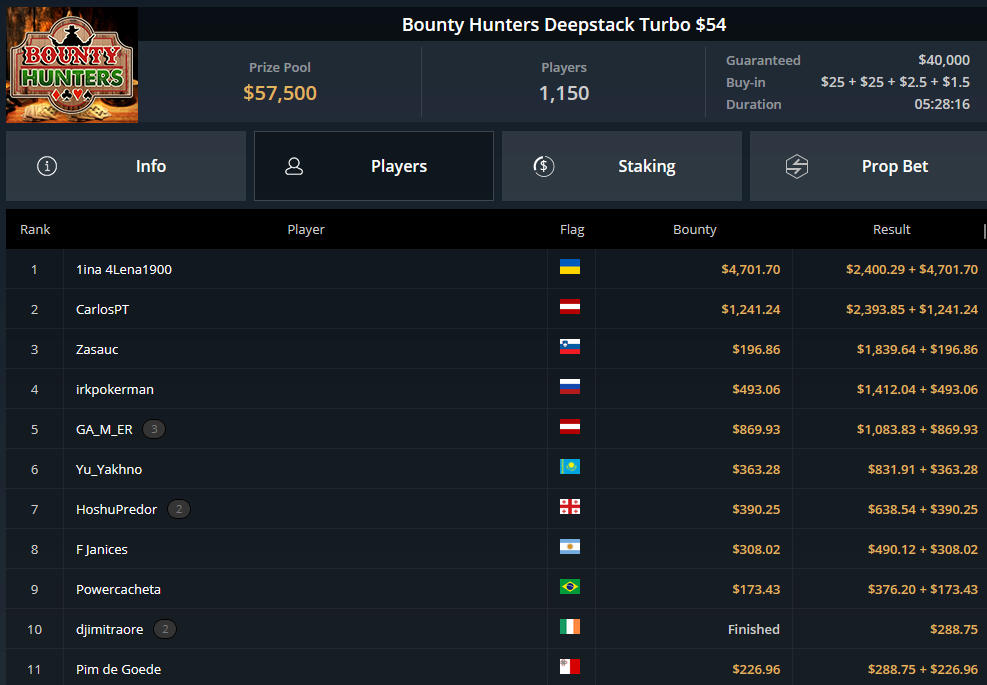Select player Powercacheta
The image size is (987, 685).
pyautogui.click(x=118, y=589)
